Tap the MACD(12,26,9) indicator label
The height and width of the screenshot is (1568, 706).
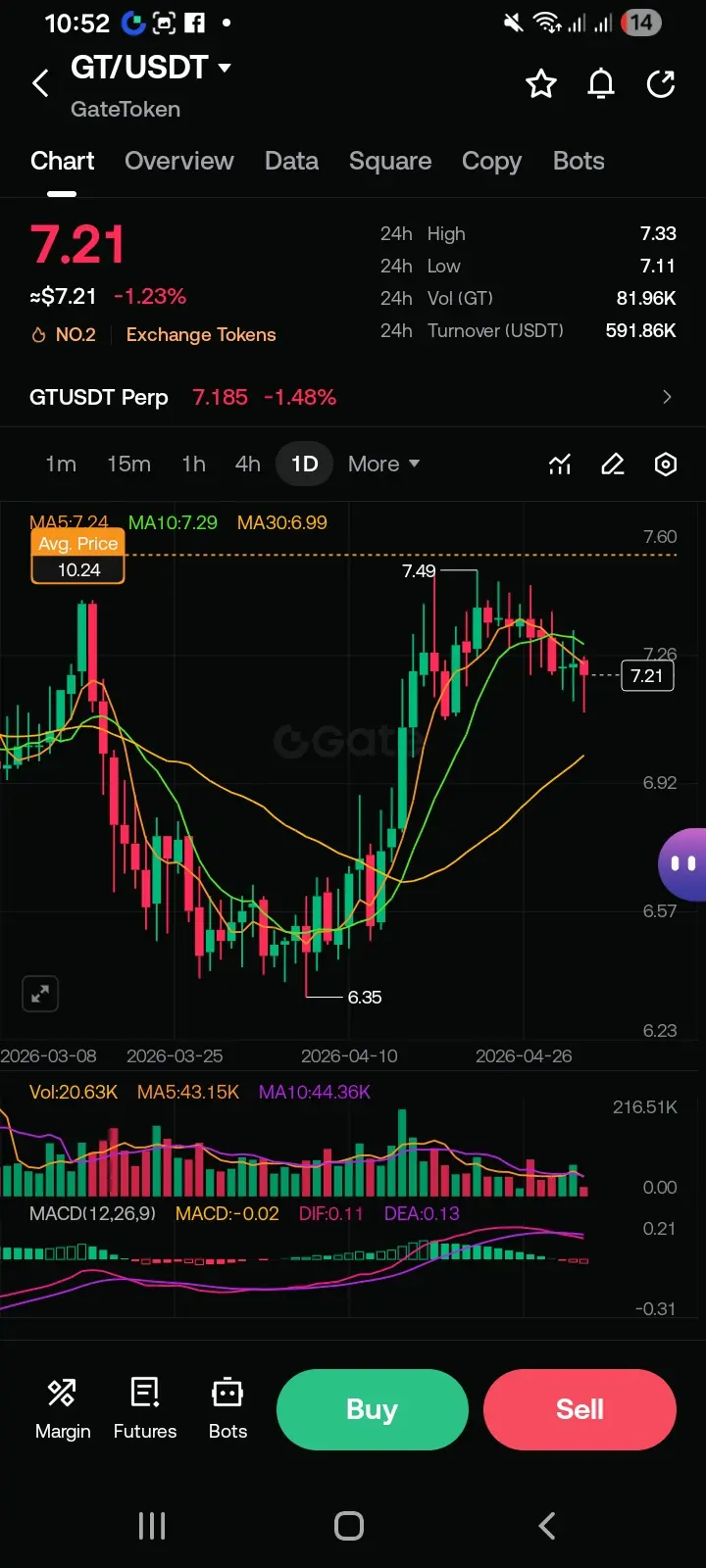(x=92, y=1213)
